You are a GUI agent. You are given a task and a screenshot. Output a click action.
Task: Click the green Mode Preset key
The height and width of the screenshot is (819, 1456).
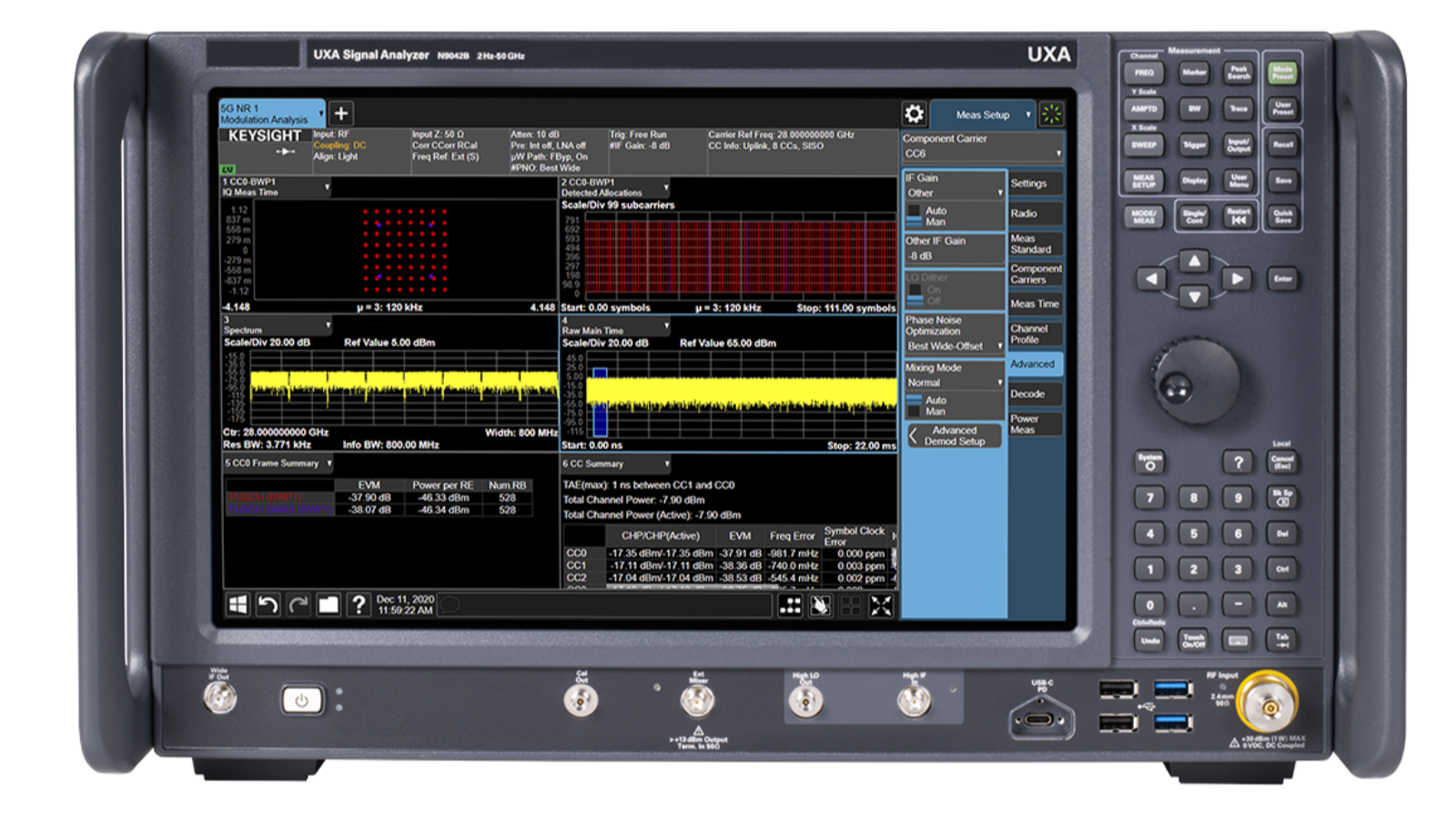(1283, 73)
